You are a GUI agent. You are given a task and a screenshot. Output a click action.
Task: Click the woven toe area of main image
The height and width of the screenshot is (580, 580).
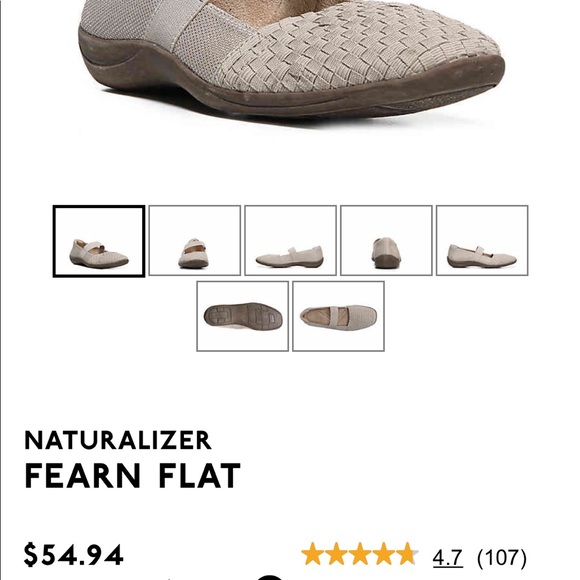[x=355, y=48]
